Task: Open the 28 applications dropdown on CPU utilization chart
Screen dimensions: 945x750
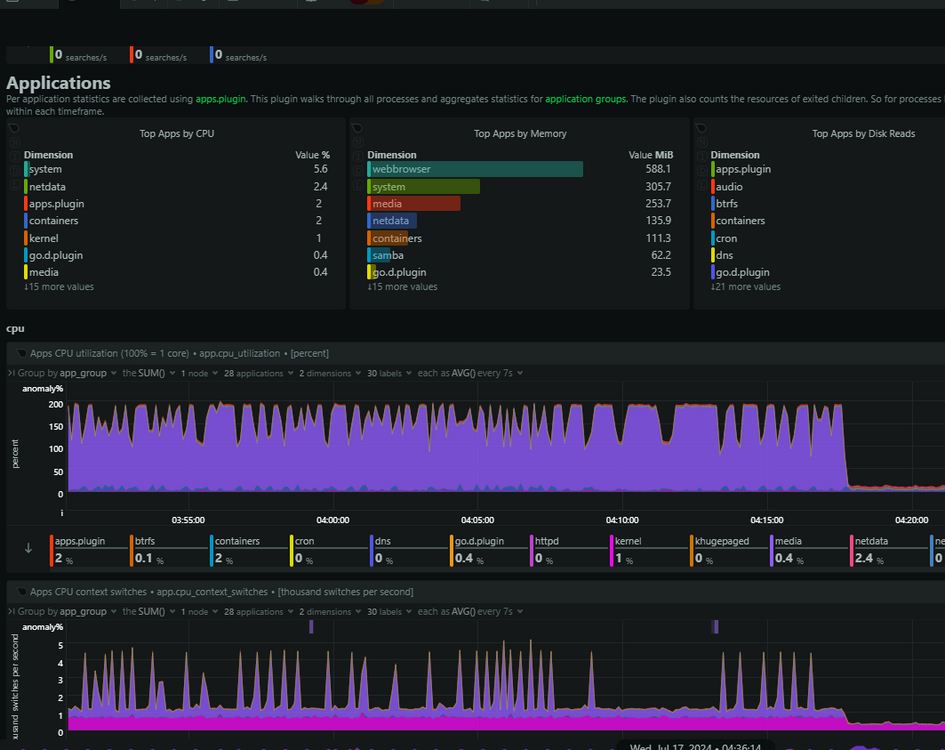Action: click(259, 373)
